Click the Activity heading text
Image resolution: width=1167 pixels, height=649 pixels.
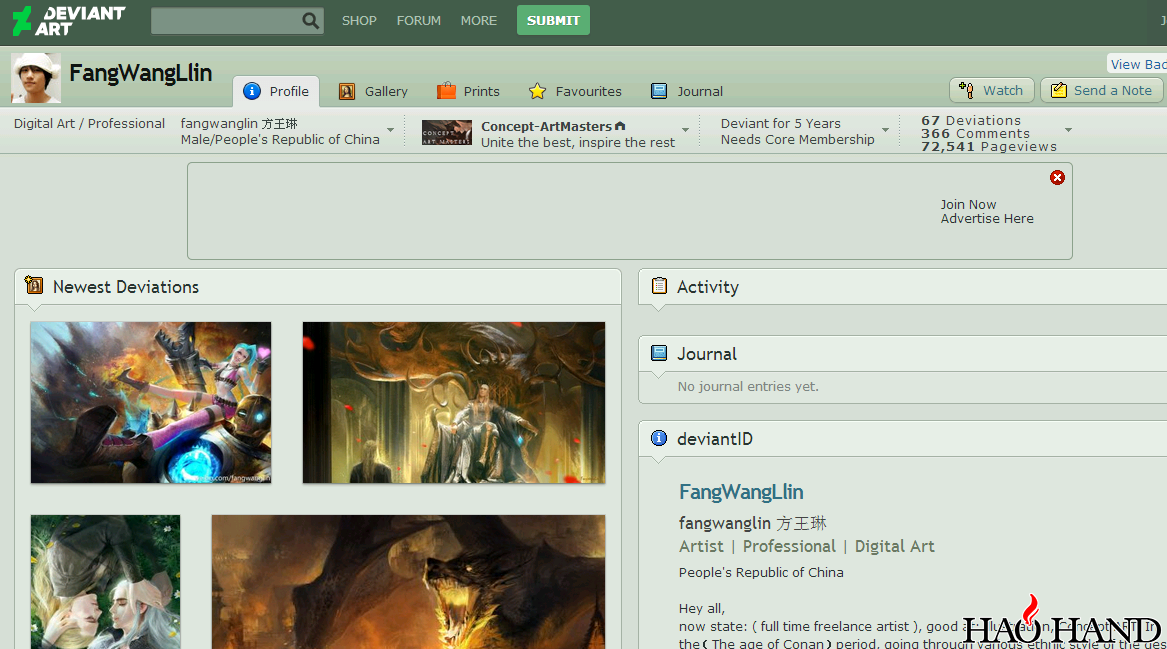point(708,287)
